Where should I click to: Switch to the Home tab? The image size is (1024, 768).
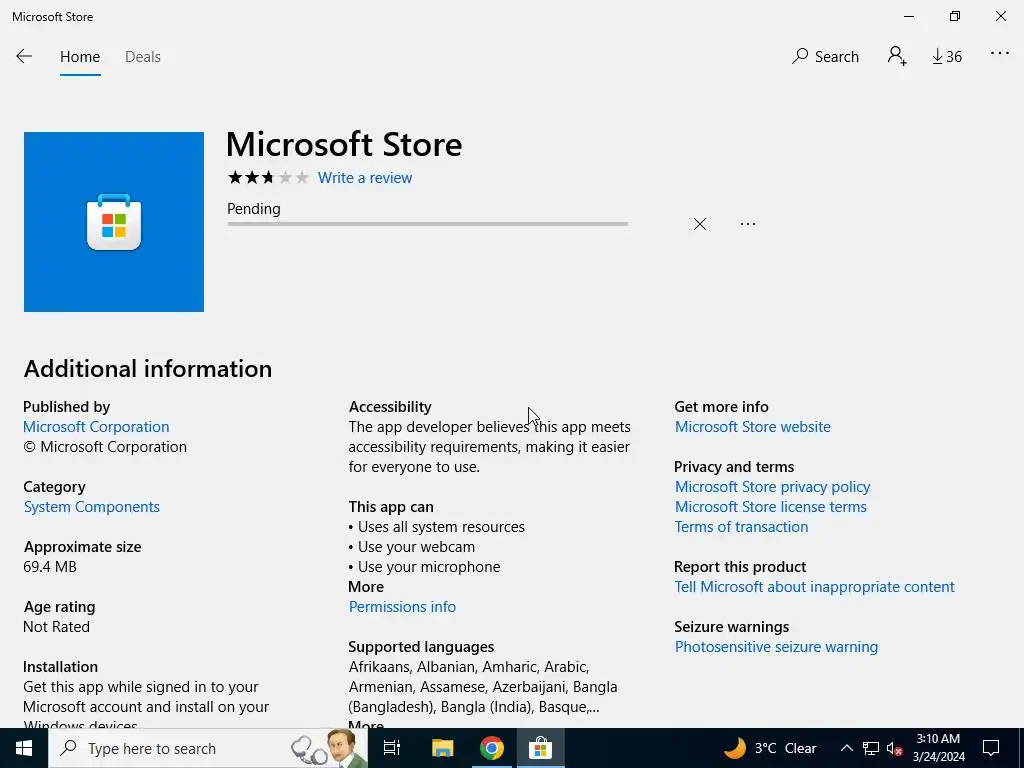pyautogui.click(x=80, y=57)
